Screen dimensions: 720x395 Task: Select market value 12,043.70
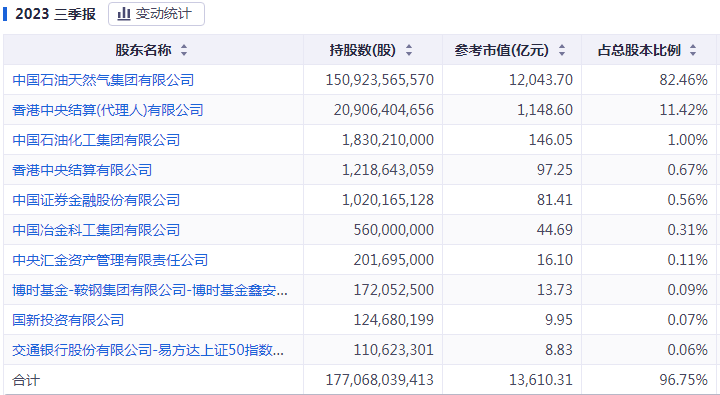point(541,80)
